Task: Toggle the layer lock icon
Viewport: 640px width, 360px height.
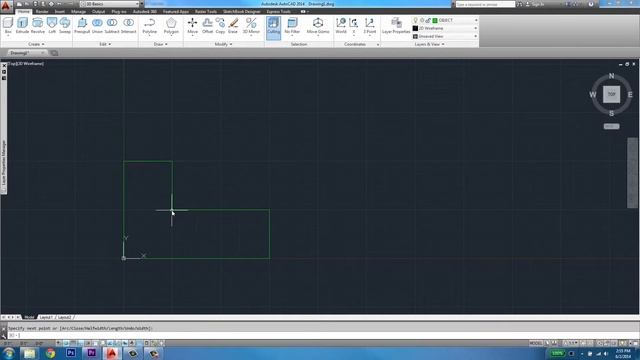Action: tap(428, 20)
